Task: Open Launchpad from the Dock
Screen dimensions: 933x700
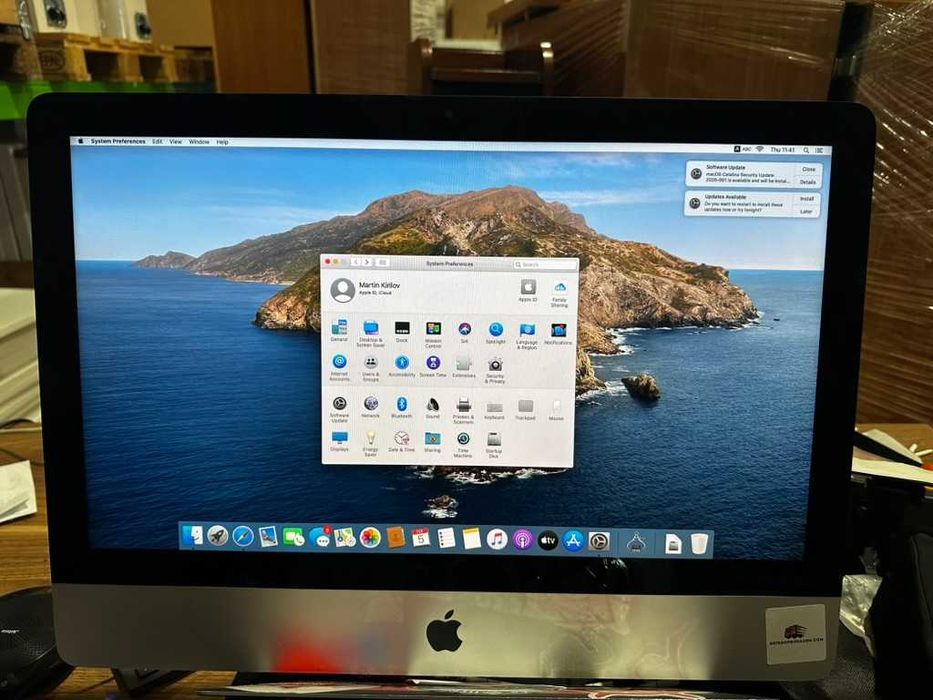Action: click(x=218, y=536)
